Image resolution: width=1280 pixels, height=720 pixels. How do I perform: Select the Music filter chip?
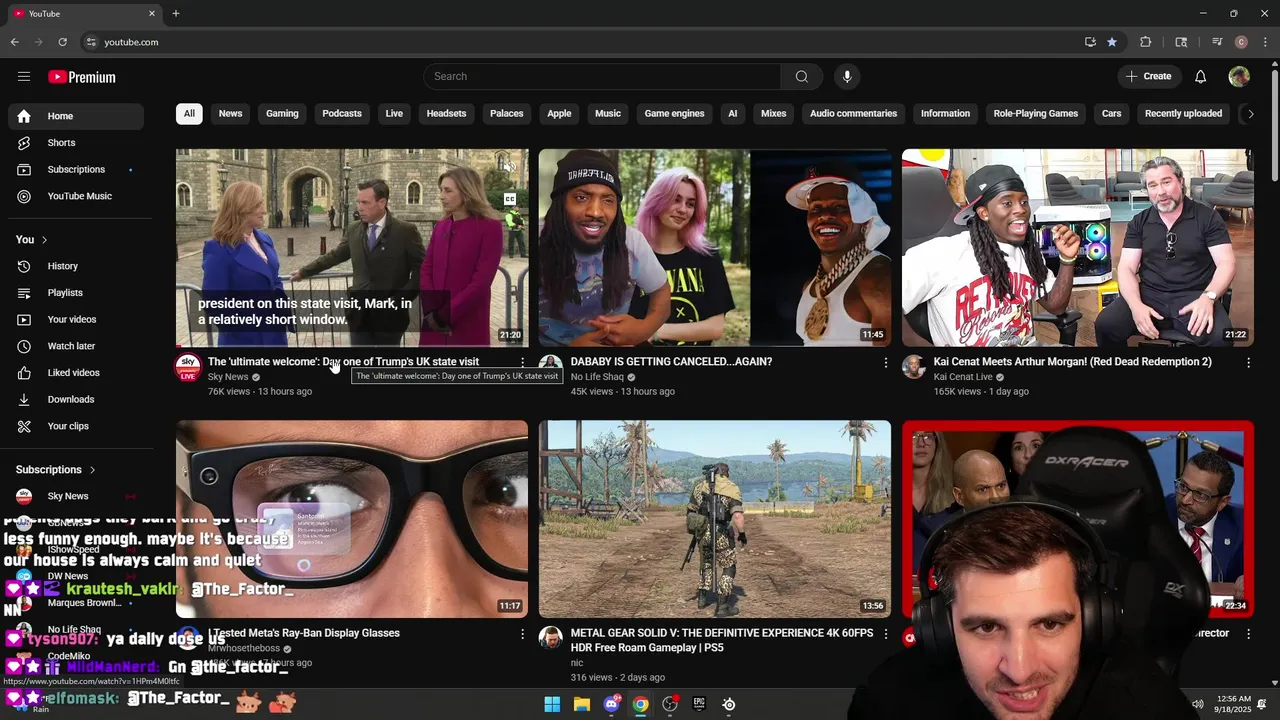(608, 114)
